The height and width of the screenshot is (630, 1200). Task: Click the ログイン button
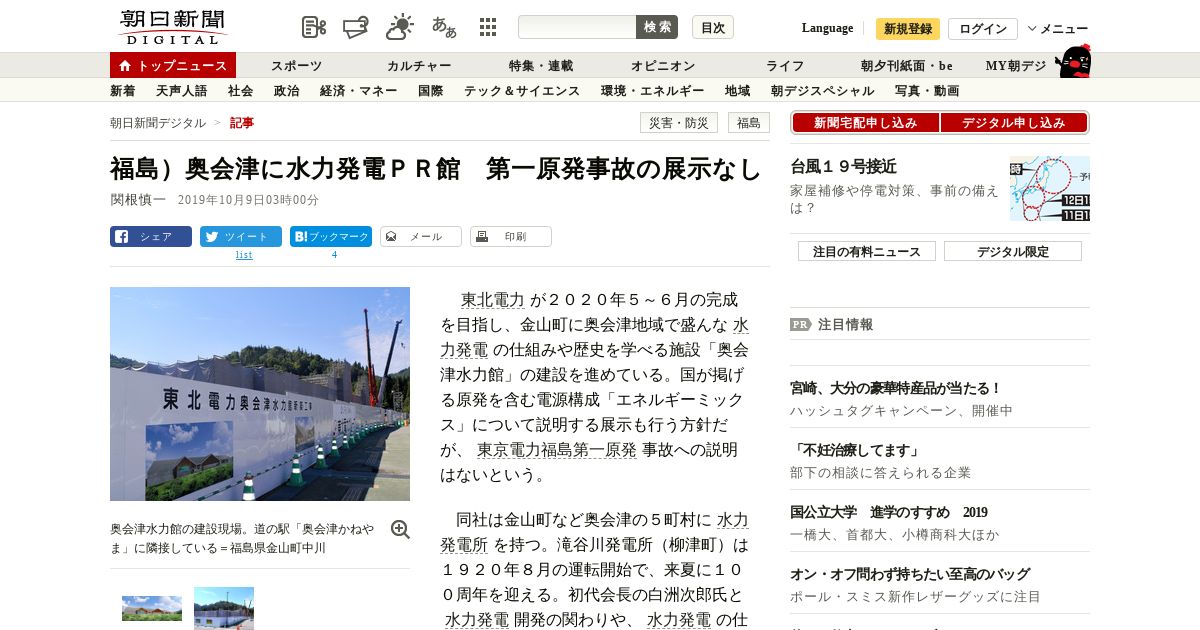click(x=983, y=29)
